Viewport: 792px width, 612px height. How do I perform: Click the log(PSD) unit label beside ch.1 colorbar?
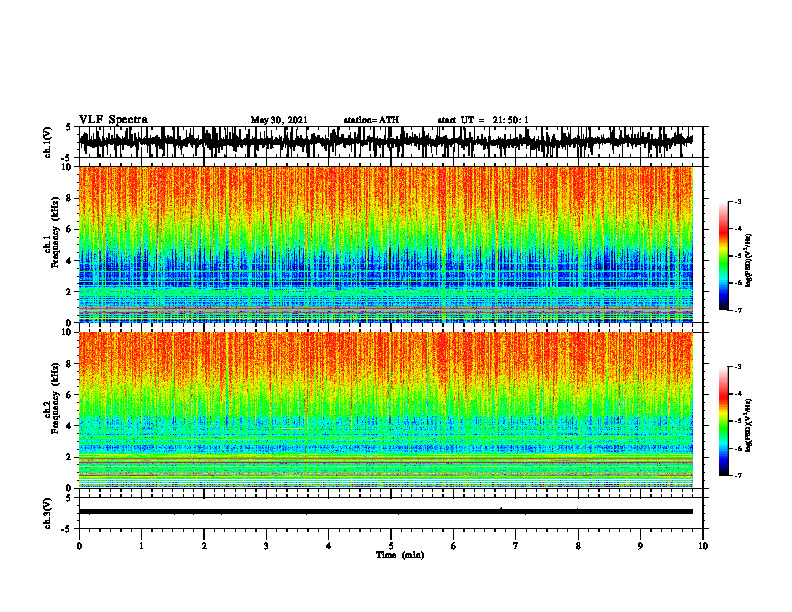click(x=749, y=261)
